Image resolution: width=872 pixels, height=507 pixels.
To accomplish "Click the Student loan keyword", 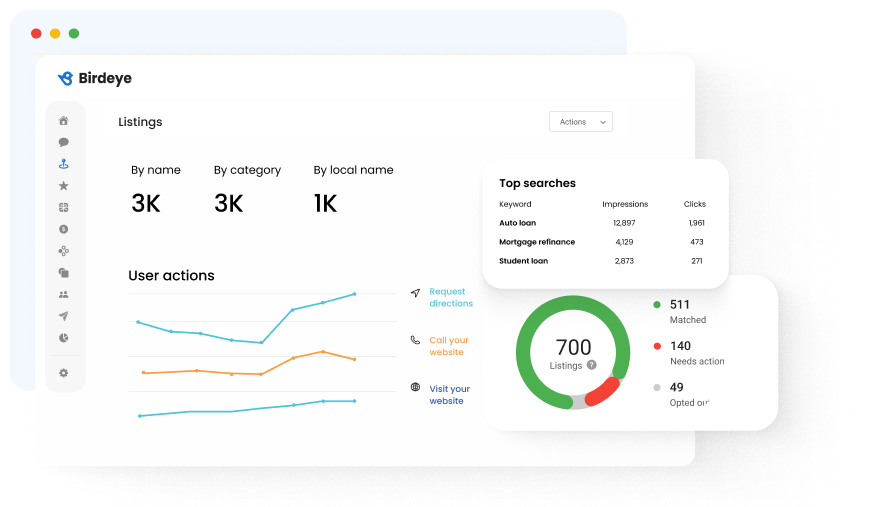I will point(523,261).
